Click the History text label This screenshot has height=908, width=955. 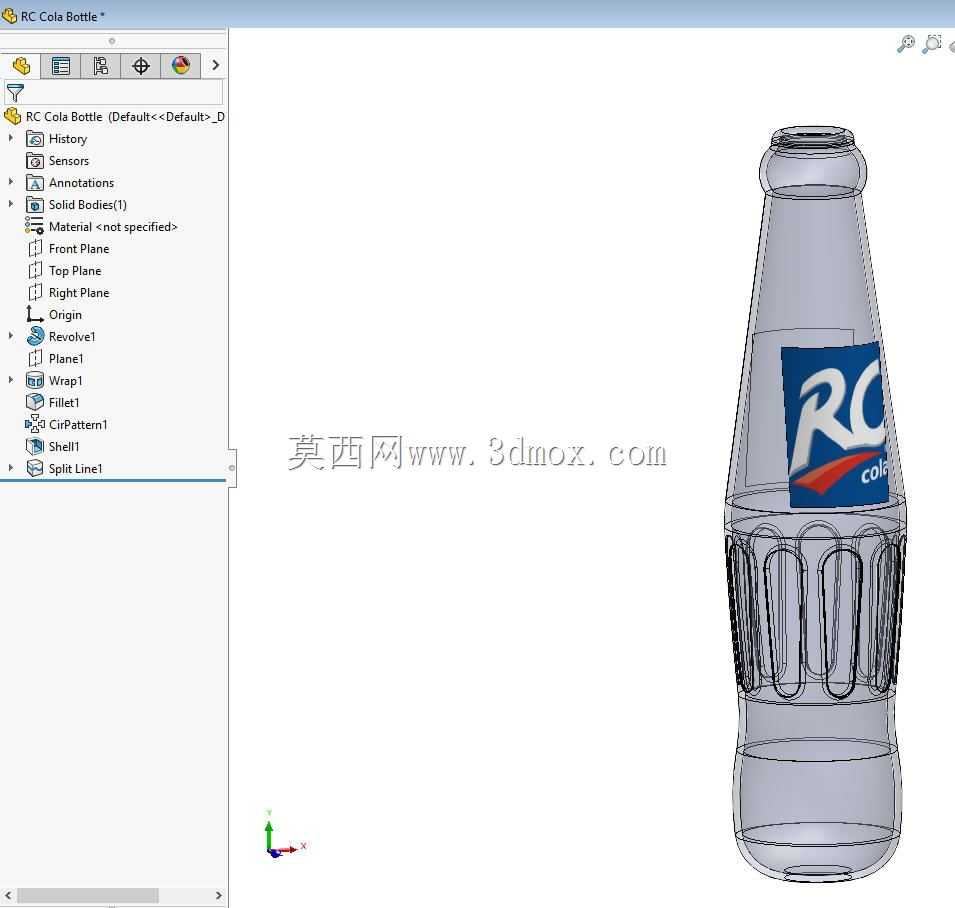pyautogui.click(x=68, y=139)
